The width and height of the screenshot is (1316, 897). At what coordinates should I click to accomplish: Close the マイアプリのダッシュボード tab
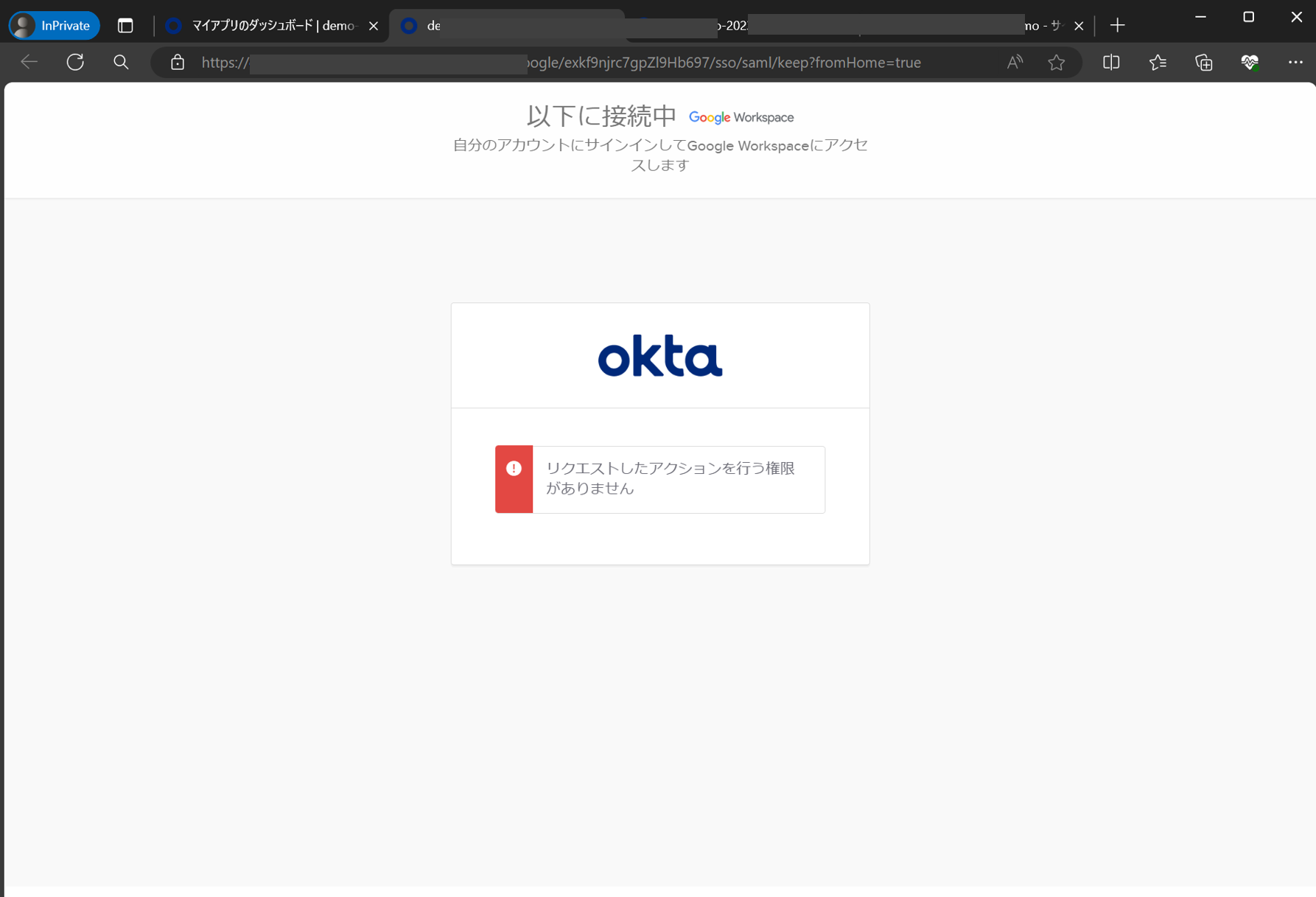[374, 26]
